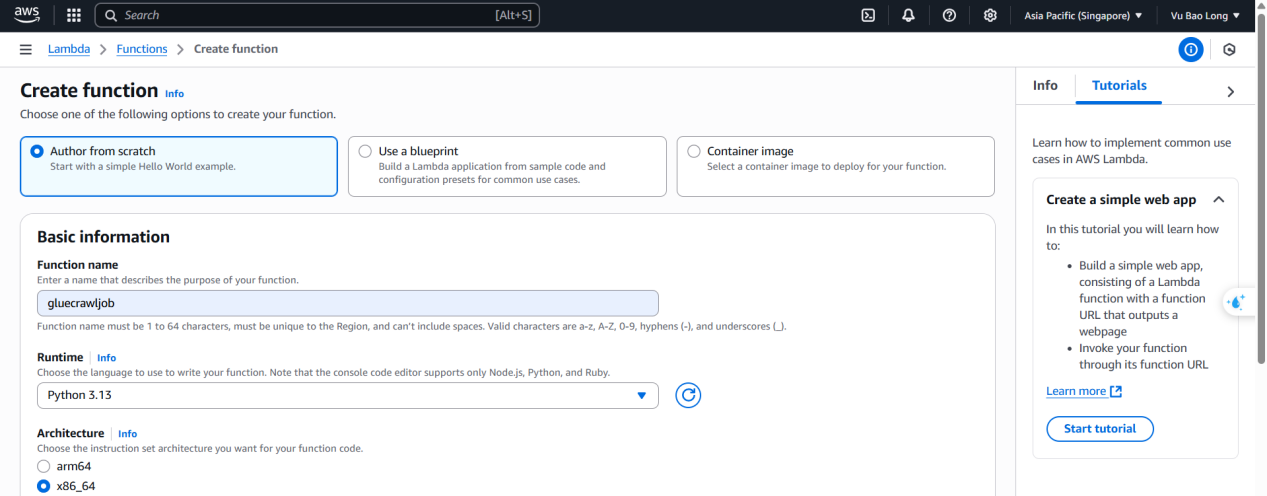The width and height of the screenshot is (1267, 496).
Task: Click the Basic information heading
Action: [x=103, y=237]
